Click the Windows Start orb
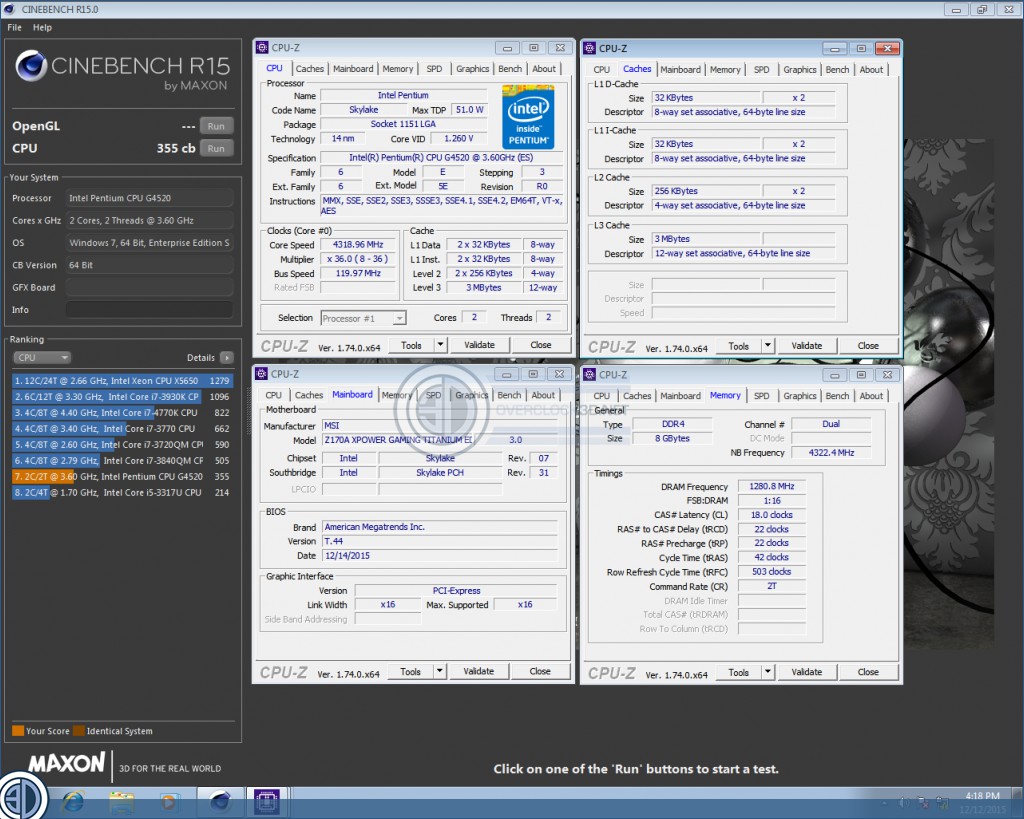 click(x=22, y=798)
